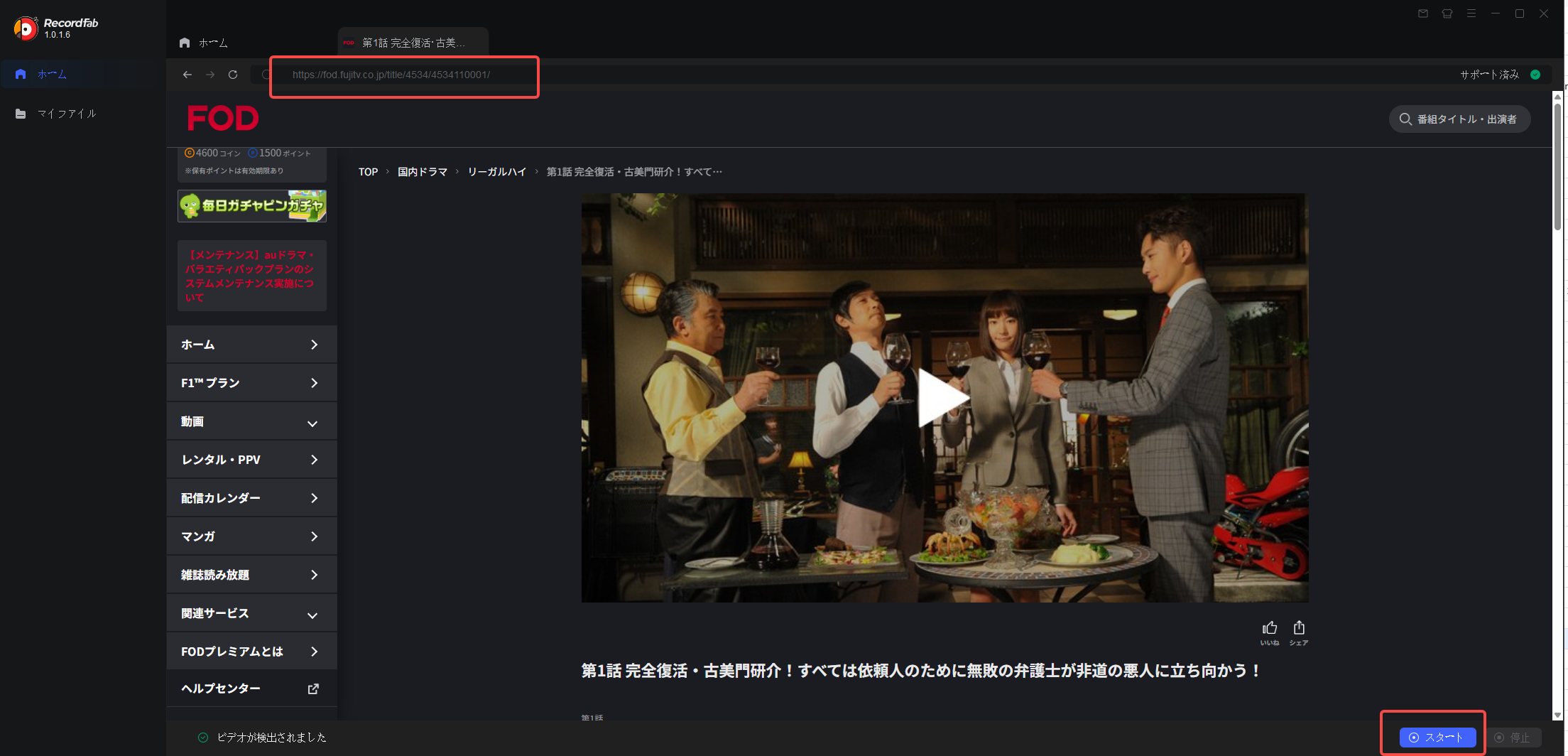Click the green supported status check icon
Viewport: 1568px width, 756px height.
coord(1535,75)
